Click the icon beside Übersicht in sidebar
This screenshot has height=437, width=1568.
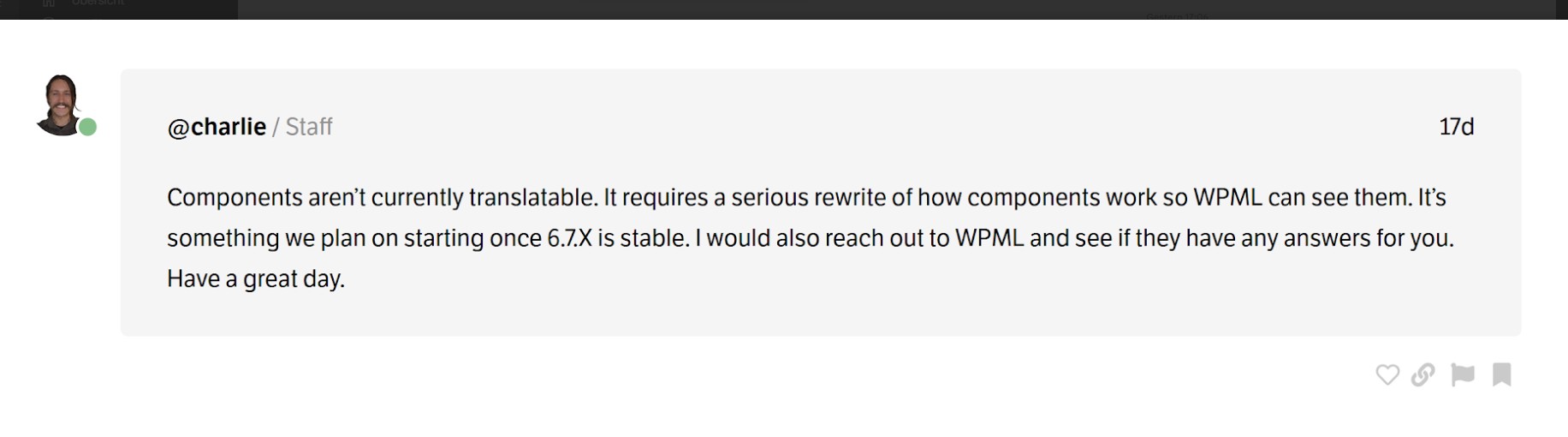click(x=49, y=4)
